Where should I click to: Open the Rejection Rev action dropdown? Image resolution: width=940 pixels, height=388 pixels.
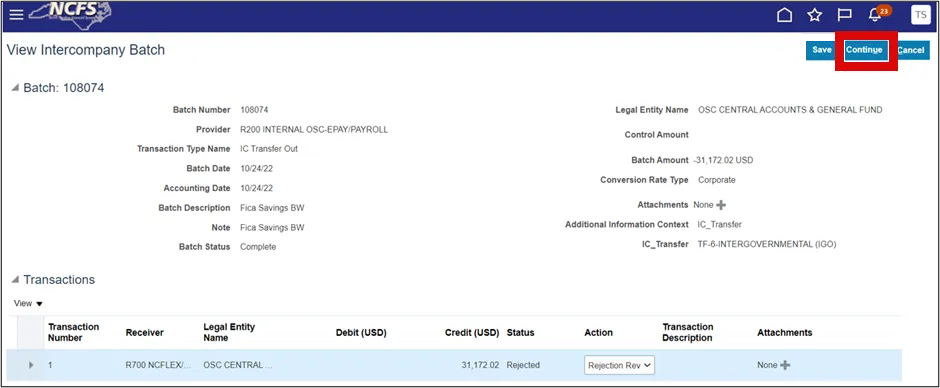(619, 365)
